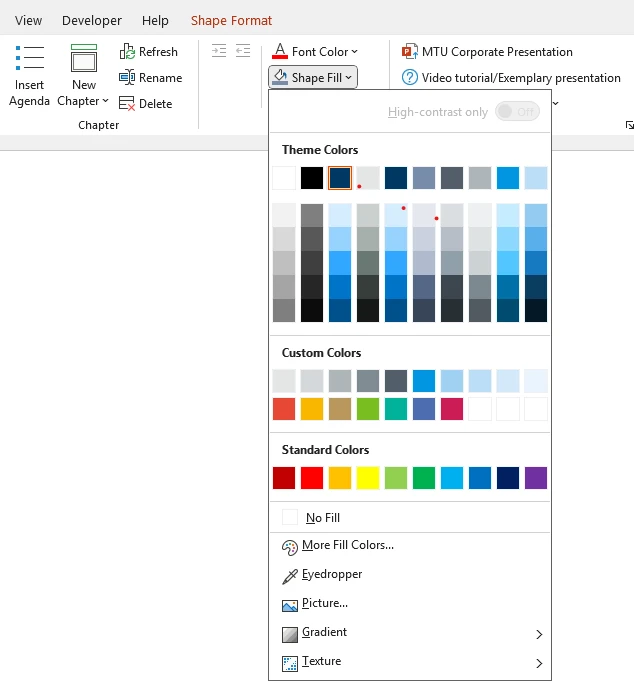Choose the amber yellow custom color swatch
The width and height of the screenshot is (634, 684).
[312, 409]
